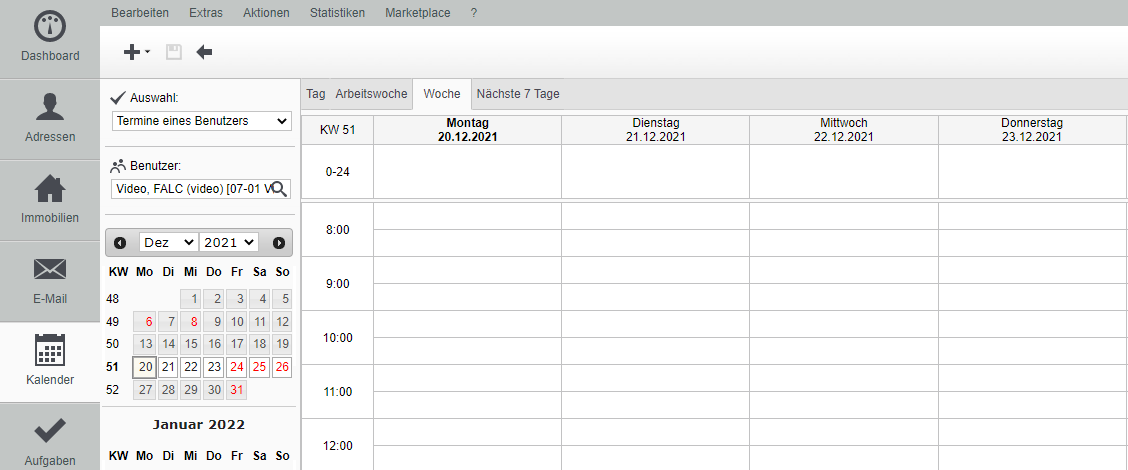Open the year dropdown showing 2021

point(229,242)
